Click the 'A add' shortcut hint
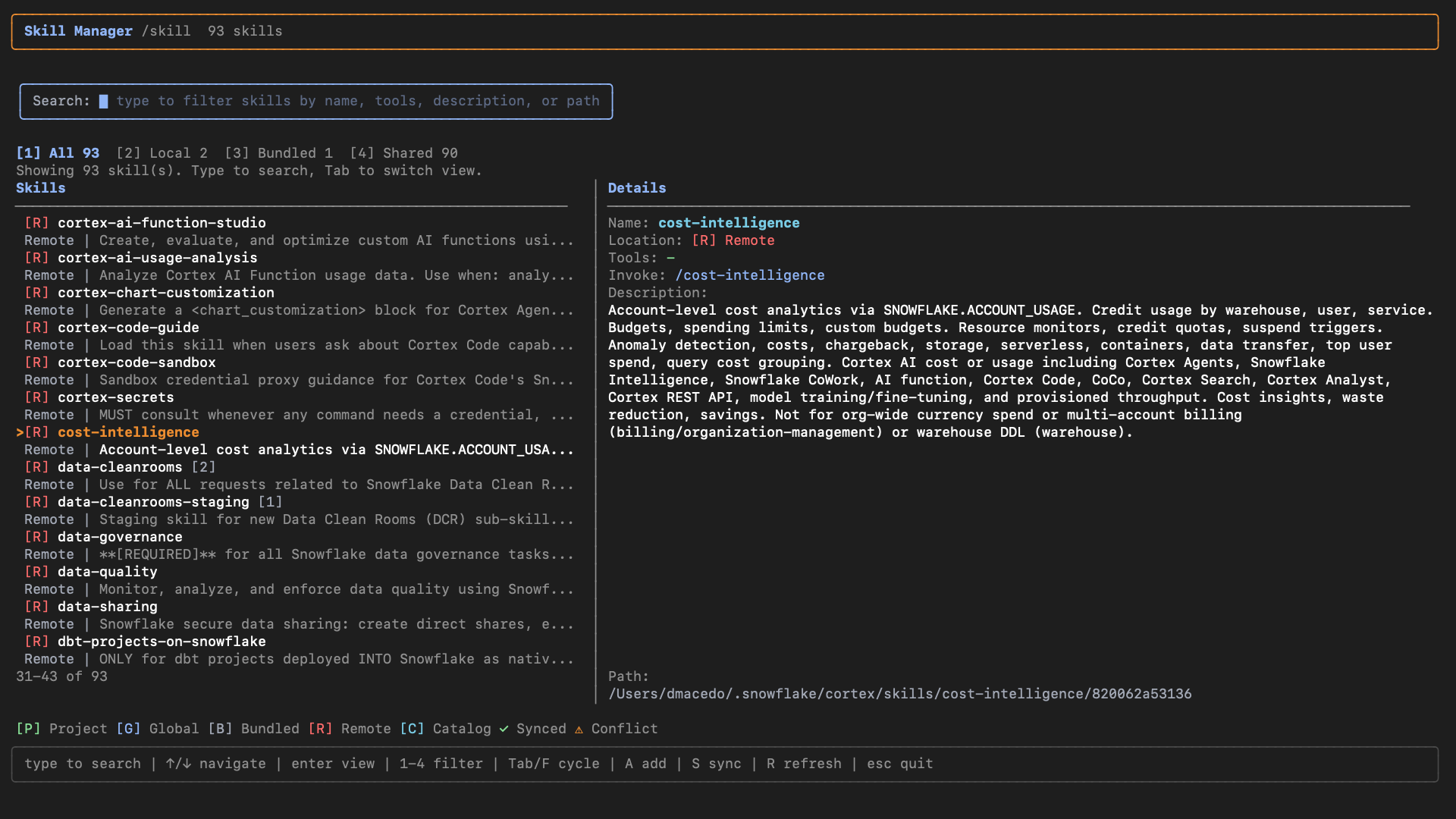Viewport: 1456px width, 819px height. [x=645, y=764]
